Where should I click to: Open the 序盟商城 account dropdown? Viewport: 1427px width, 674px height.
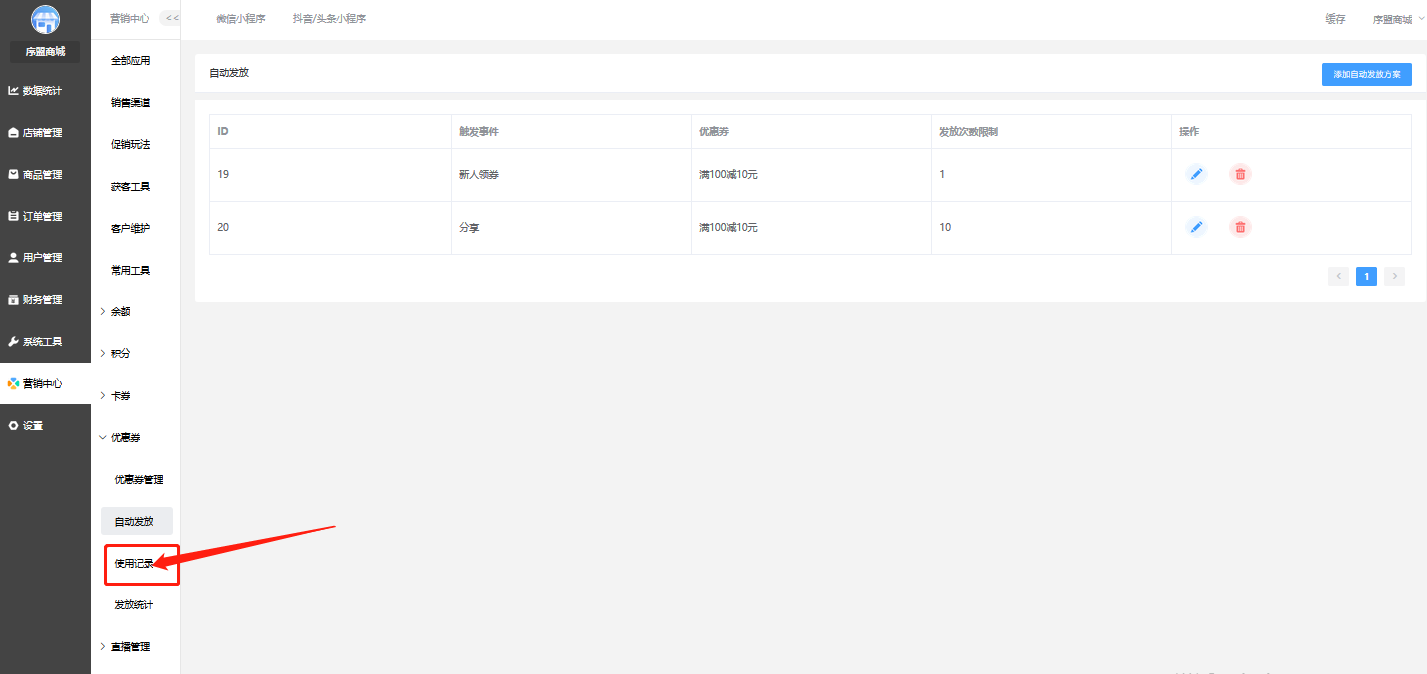[1397, 19]
